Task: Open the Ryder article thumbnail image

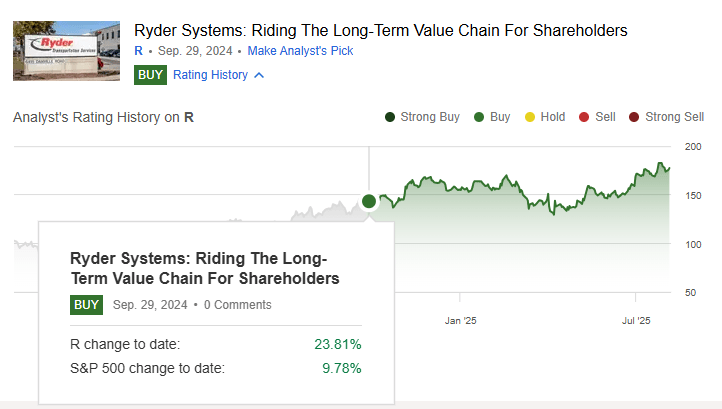Action: pyautogui.click(x=68, y=52)
